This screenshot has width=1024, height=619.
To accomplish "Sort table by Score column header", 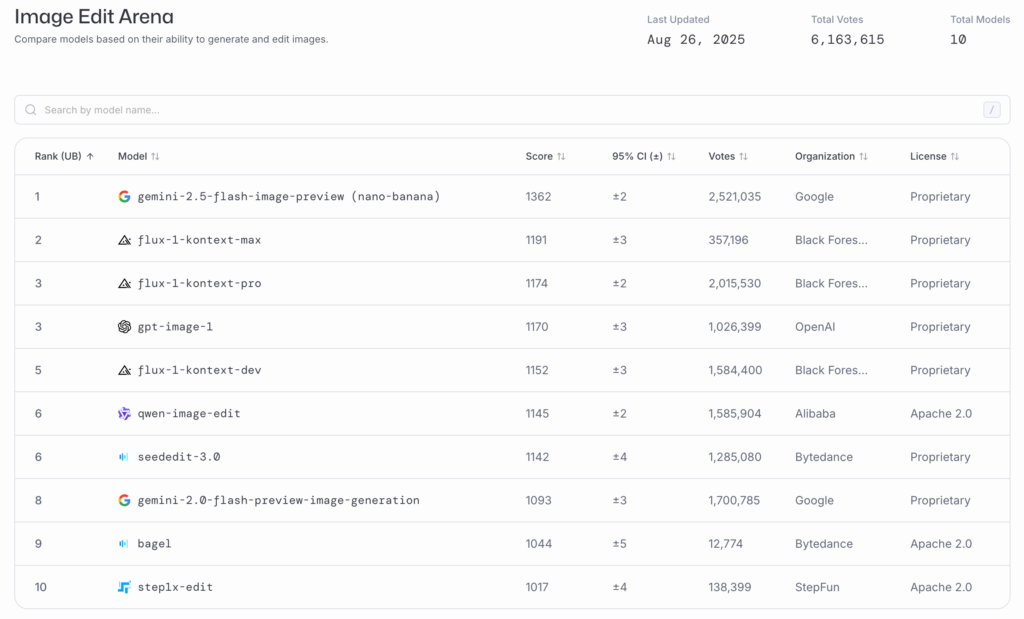I will [x=545, y=156].
